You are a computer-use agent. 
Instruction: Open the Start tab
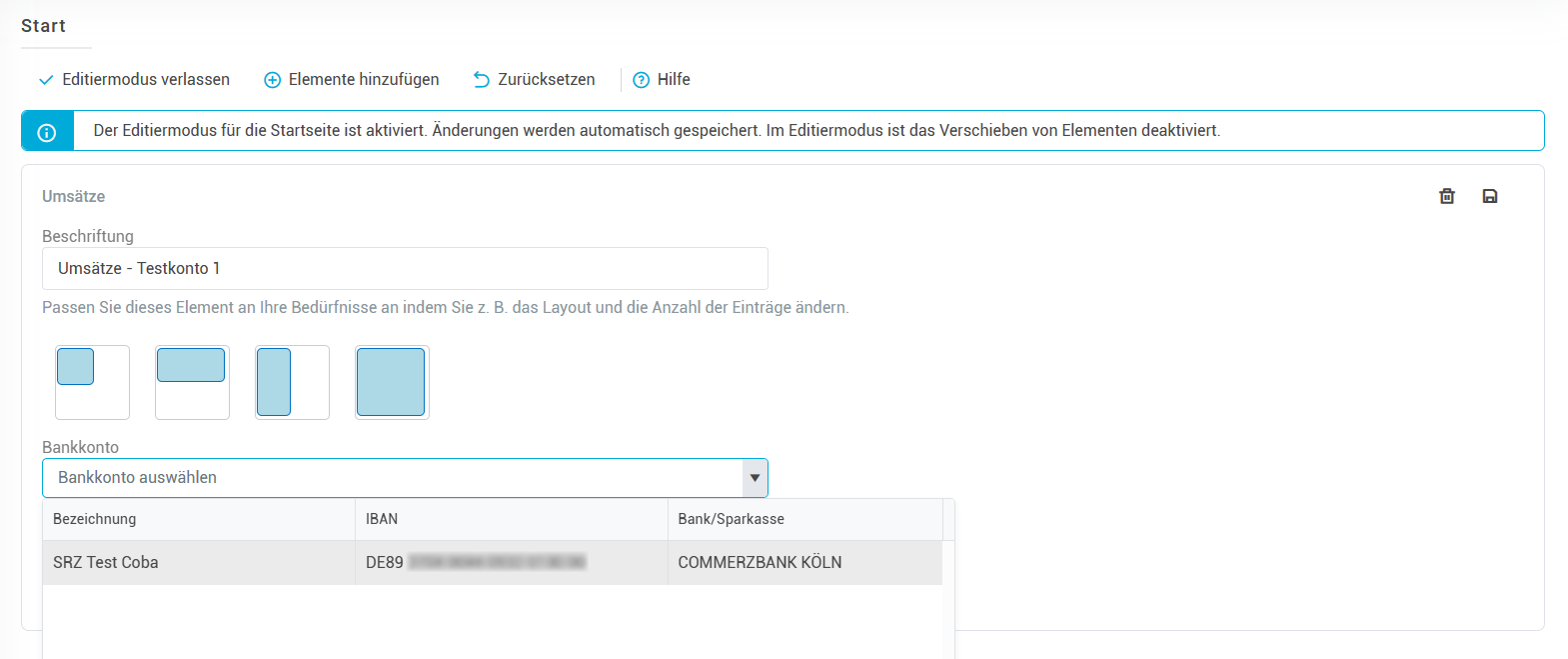(x=44, y=26)
